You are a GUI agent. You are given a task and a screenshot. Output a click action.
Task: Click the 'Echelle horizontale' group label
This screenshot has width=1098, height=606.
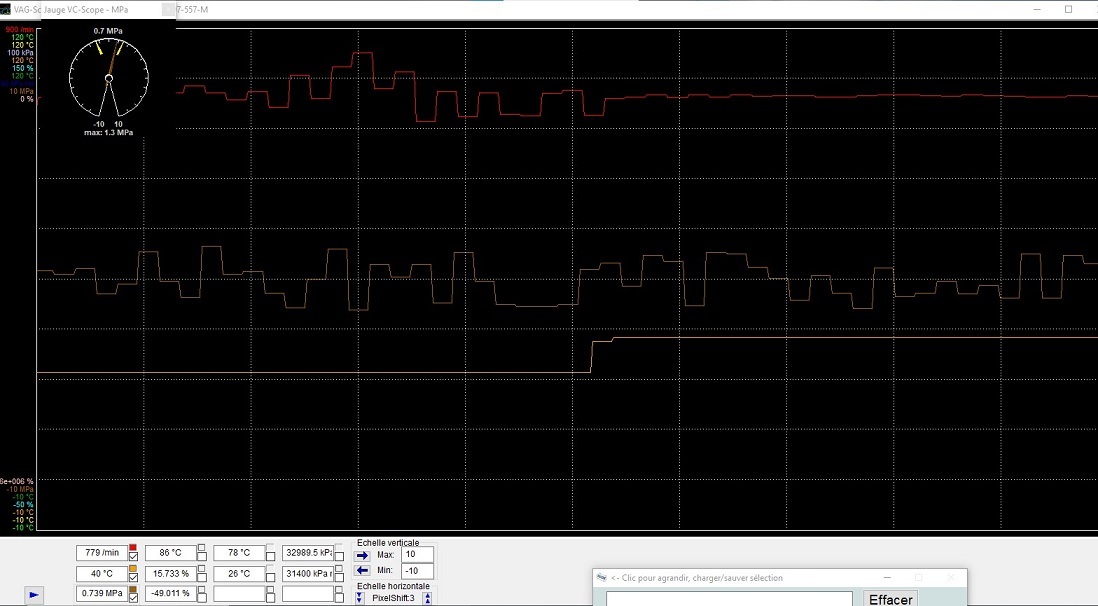pyautogui.click(x=394, y=586)
